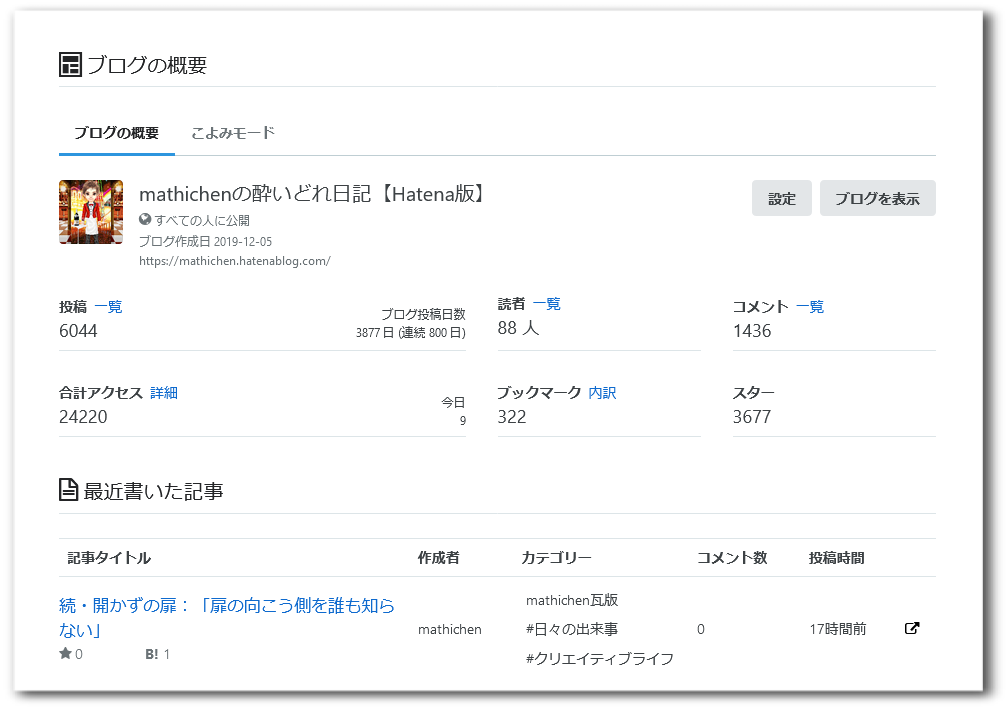1008x708 pixels.
Task: Open article 続・開かずの扉 title link
Action: pyautogui.click(x=226, y=617)
